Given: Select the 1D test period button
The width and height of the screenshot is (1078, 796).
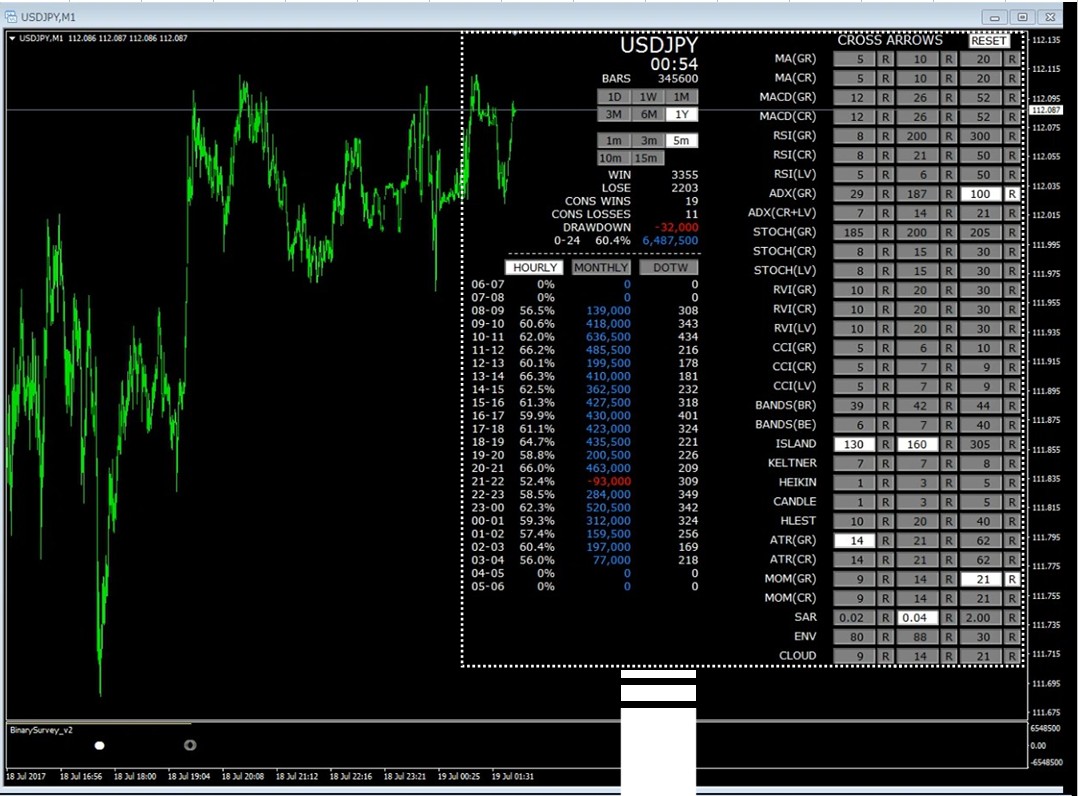Looking at the screenshot, I should (614, 97).
